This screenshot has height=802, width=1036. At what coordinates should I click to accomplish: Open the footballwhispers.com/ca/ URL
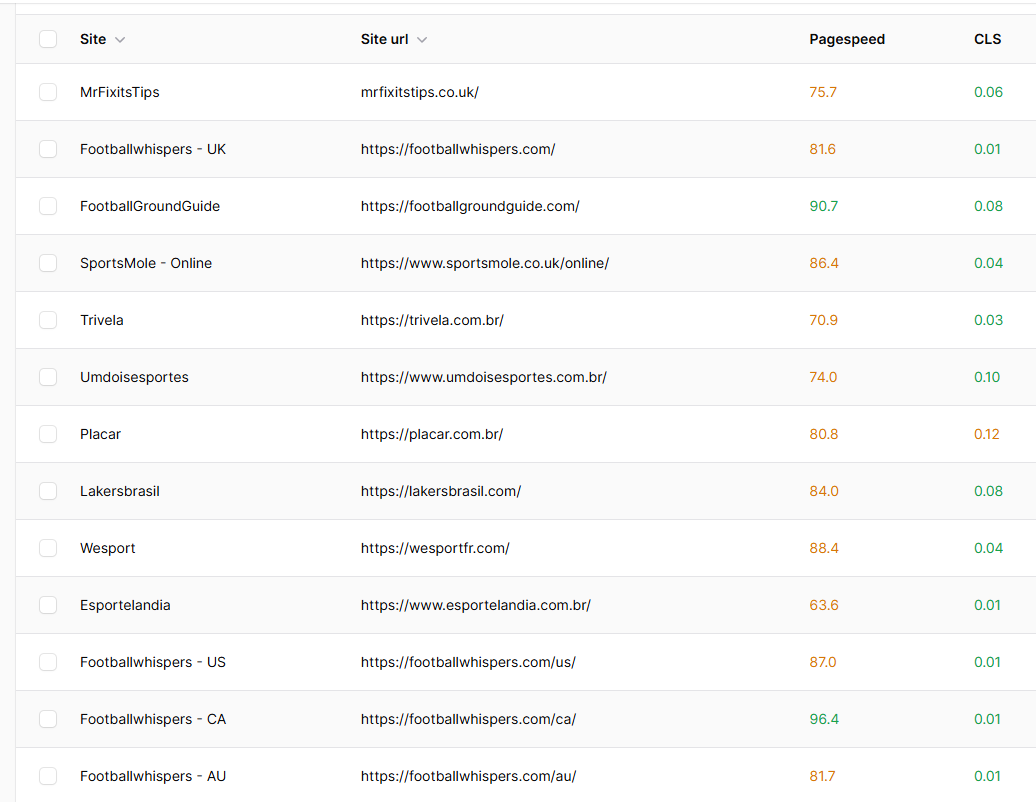468,719
